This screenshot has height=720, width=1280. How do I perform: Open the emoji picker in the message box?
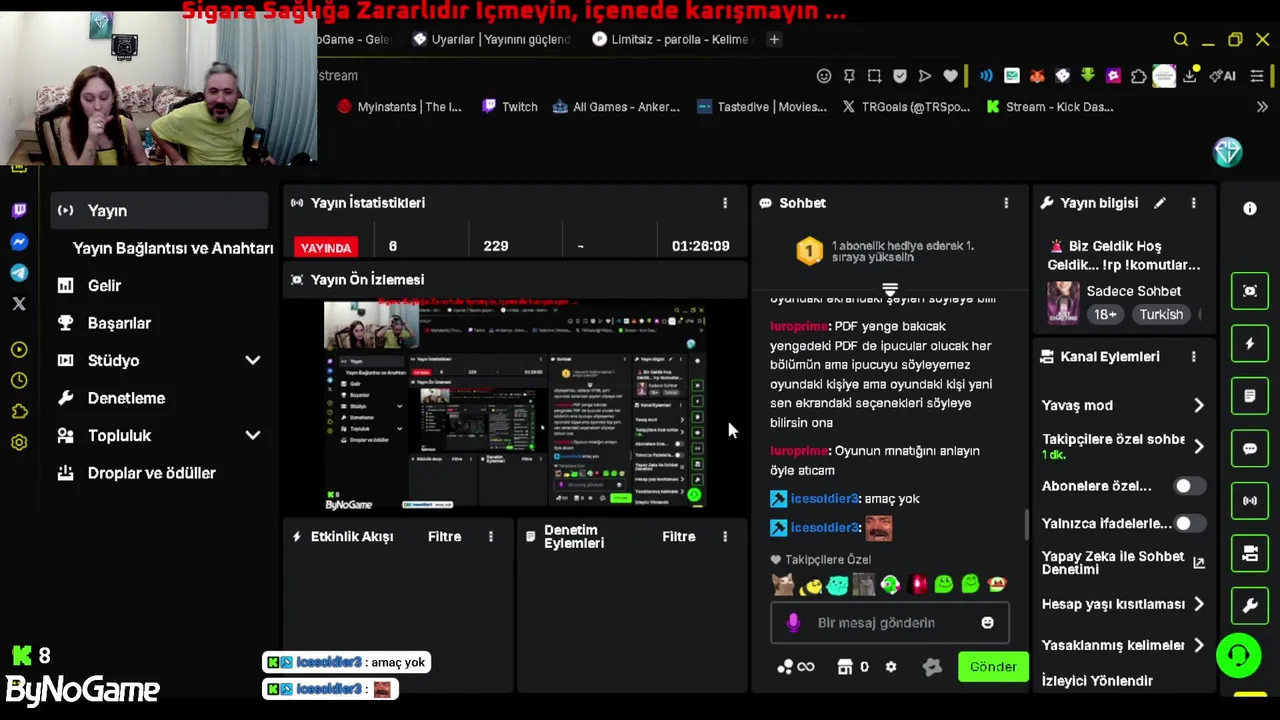point(987,623)
